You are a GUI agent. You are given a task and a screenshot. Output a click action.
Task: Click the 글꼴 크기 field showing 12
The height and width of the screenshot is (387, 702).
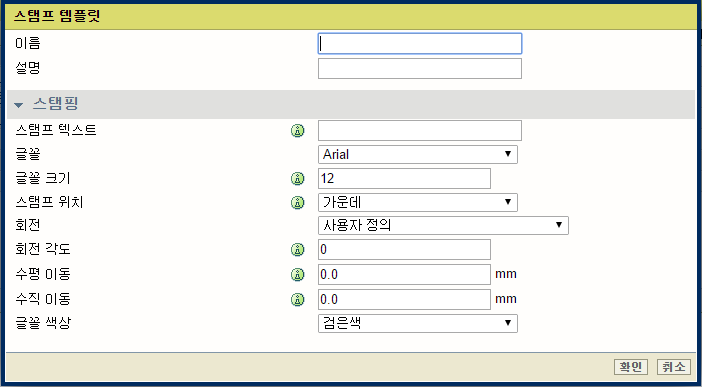[404, 178]
